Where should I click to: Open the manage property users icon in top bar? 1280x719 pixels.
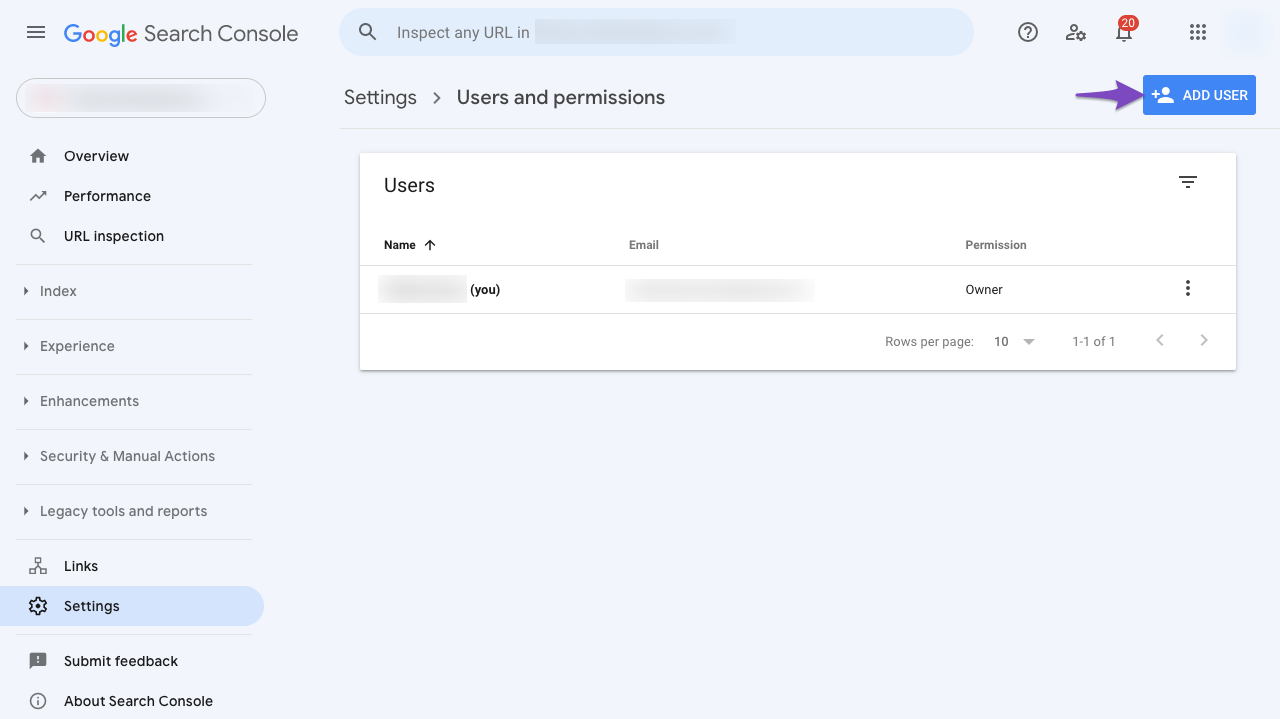coord(1076,33)
